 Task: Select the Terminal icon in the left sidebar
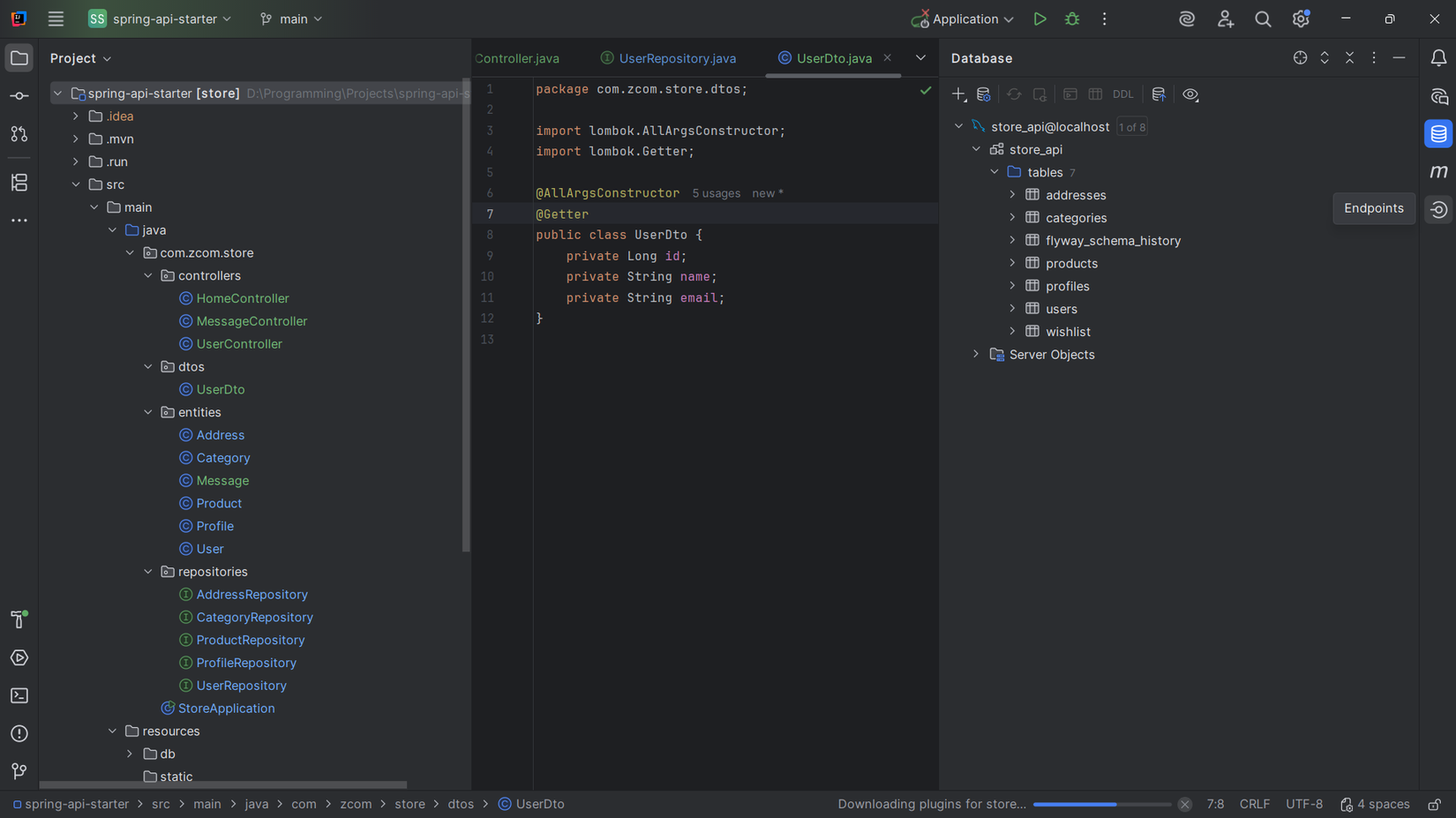(x=19, y=695)
